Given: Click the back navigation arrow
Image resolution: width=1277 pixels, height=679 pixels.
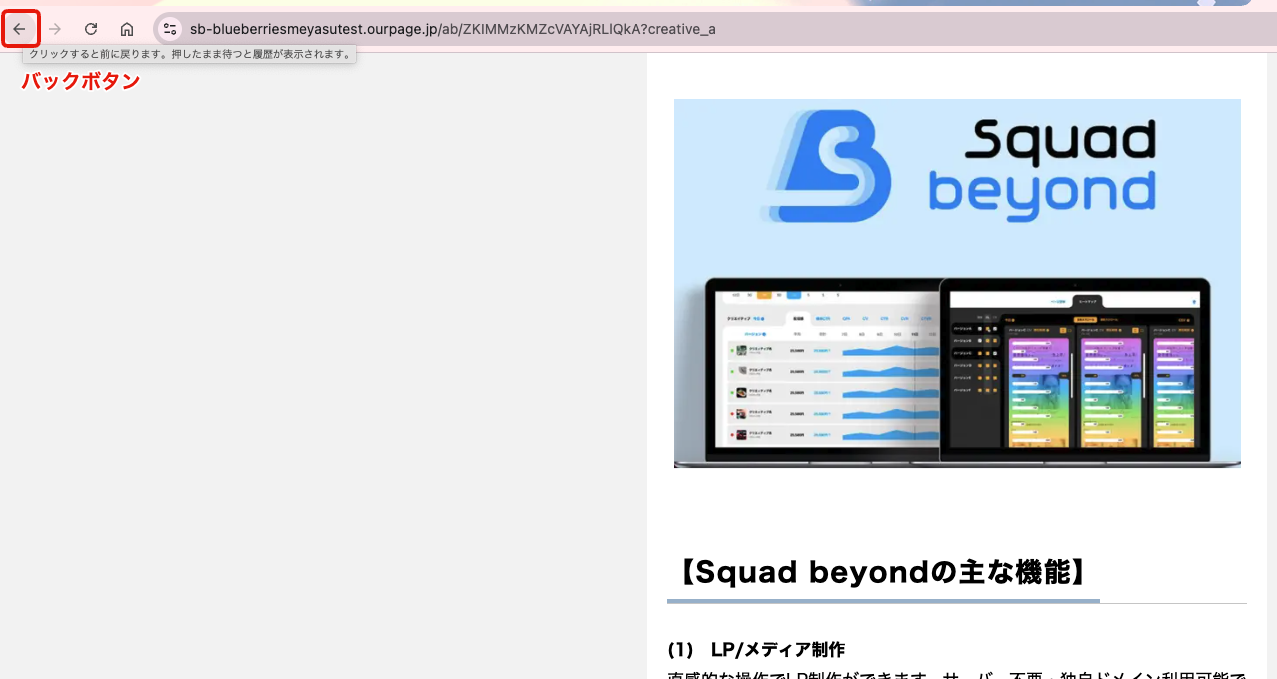Looking at the screenshot, I should [x=21, y=29].
